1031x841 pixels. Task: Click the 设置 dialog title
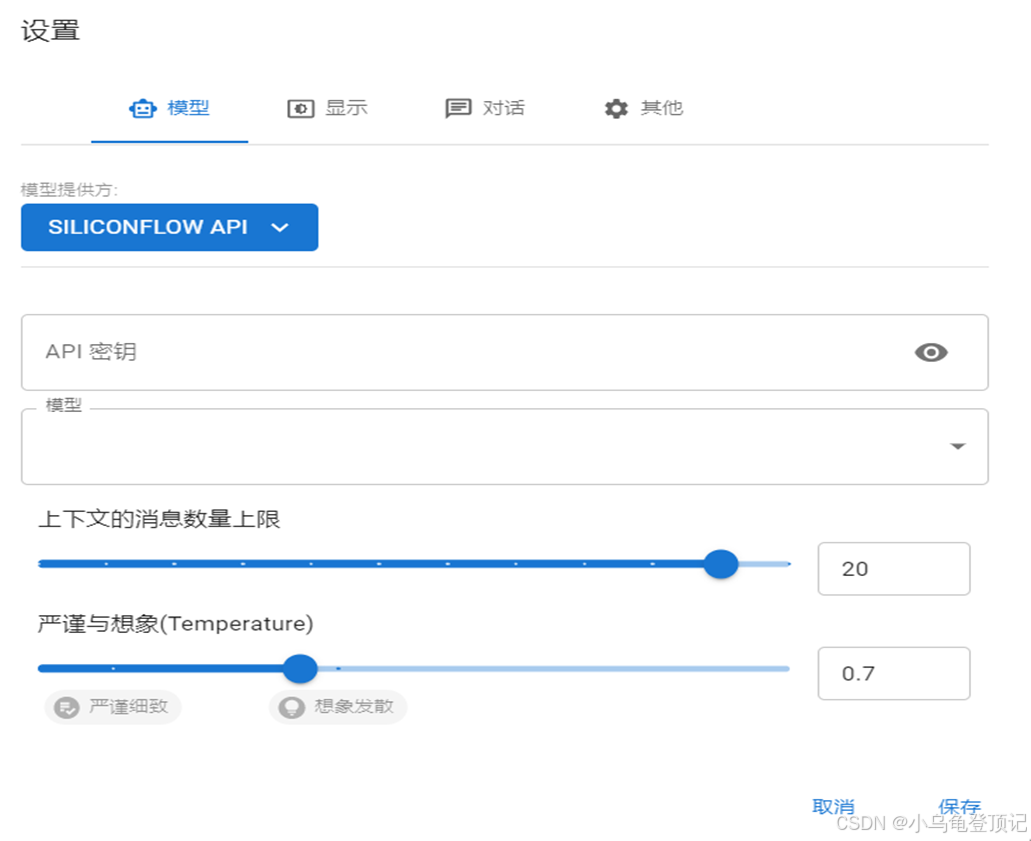51,30
